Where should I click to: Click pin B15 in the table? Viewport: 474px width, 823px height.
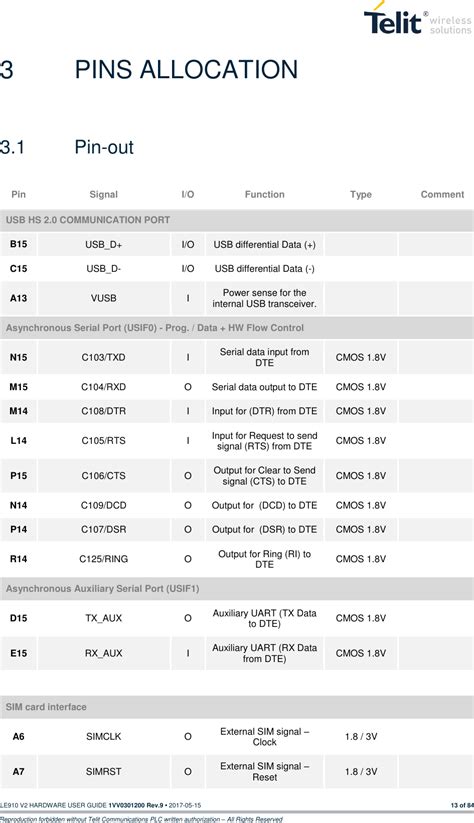(x=18, y=244)
